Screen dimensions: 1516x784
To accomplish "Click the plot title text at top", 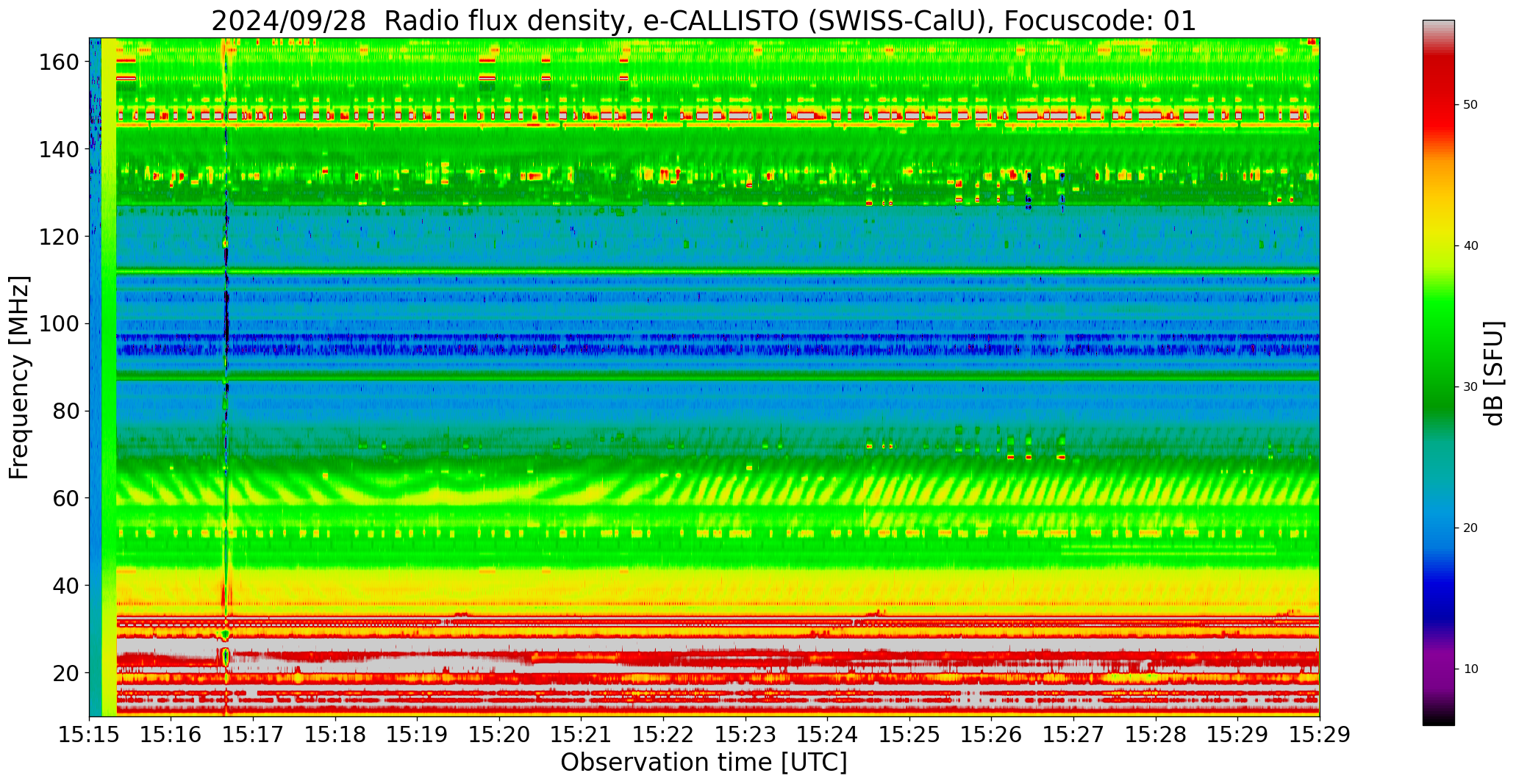I will click(x=704, y=21).
